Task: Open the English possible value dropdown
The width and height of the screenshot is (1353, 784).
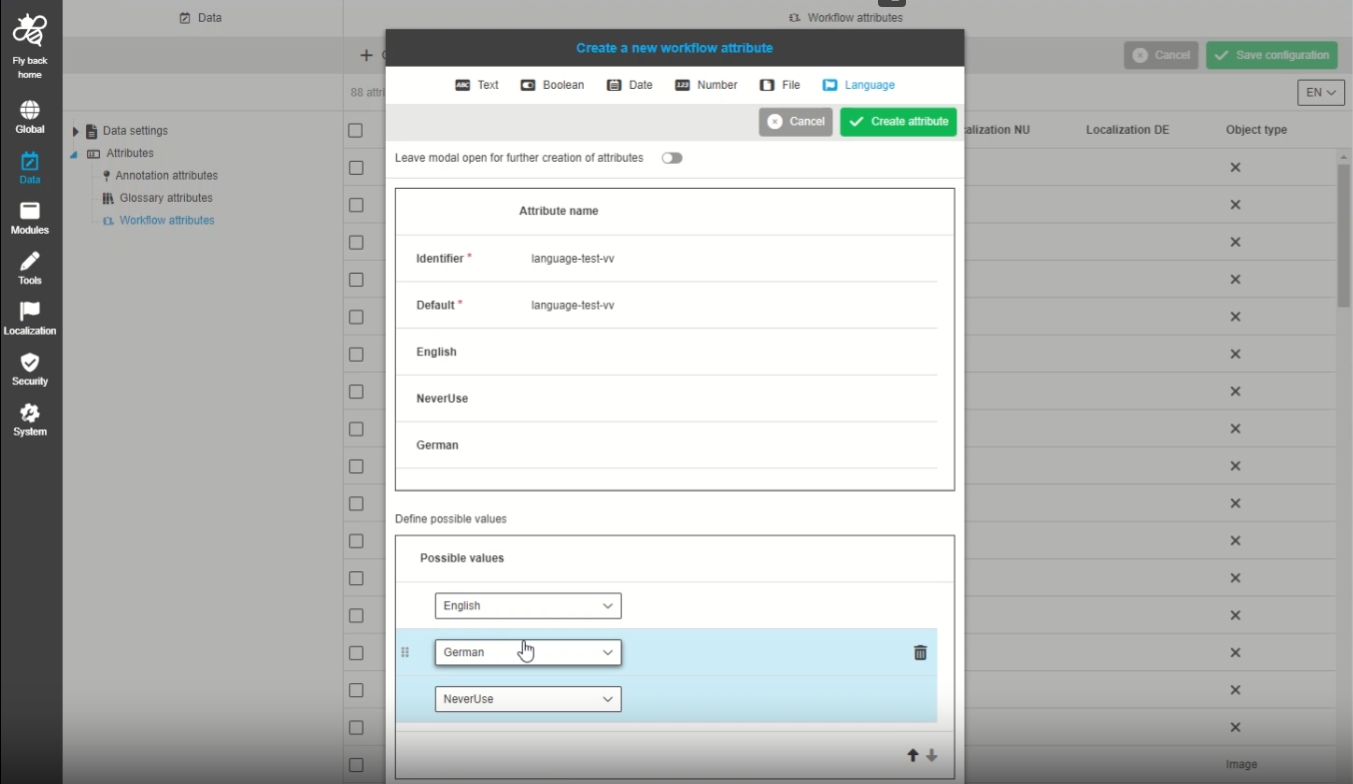Action: [528, 606]
